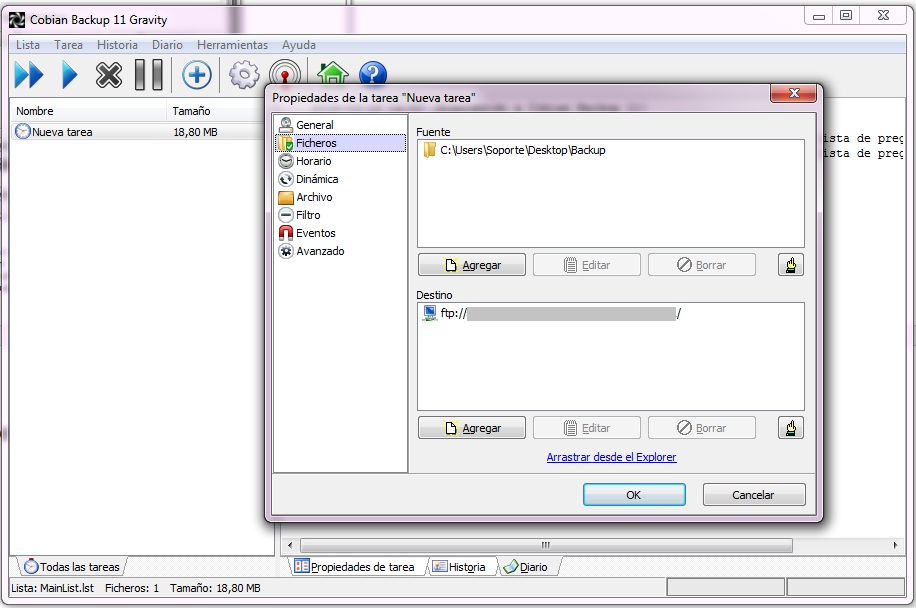
Task: Click status bar text Lista: MainList.lst
Action: pyautogui.click(x=53, y=588)
